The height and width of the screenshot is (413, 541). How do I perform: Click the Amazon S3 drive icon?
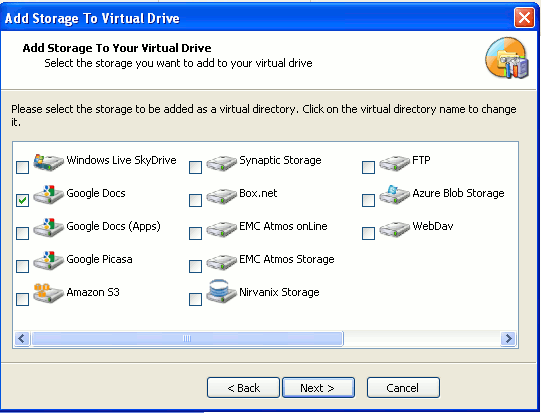click(48, 293)
